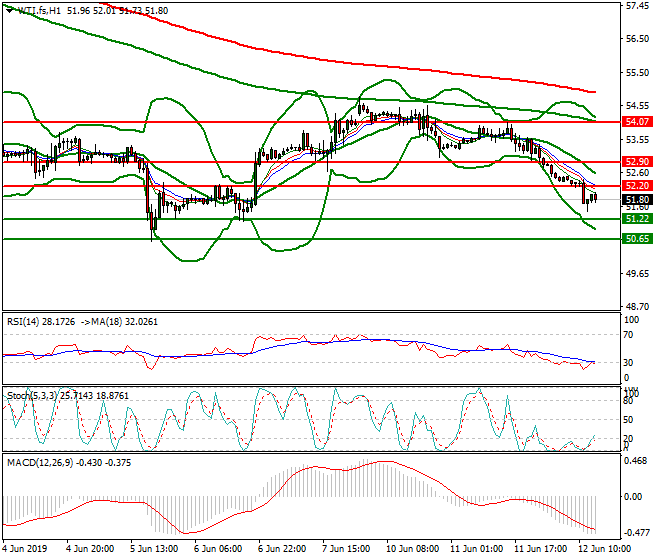This screenshot has height=560, width=660.
Task: Click the RSI scale value 70
Action: tap(628, 335)
